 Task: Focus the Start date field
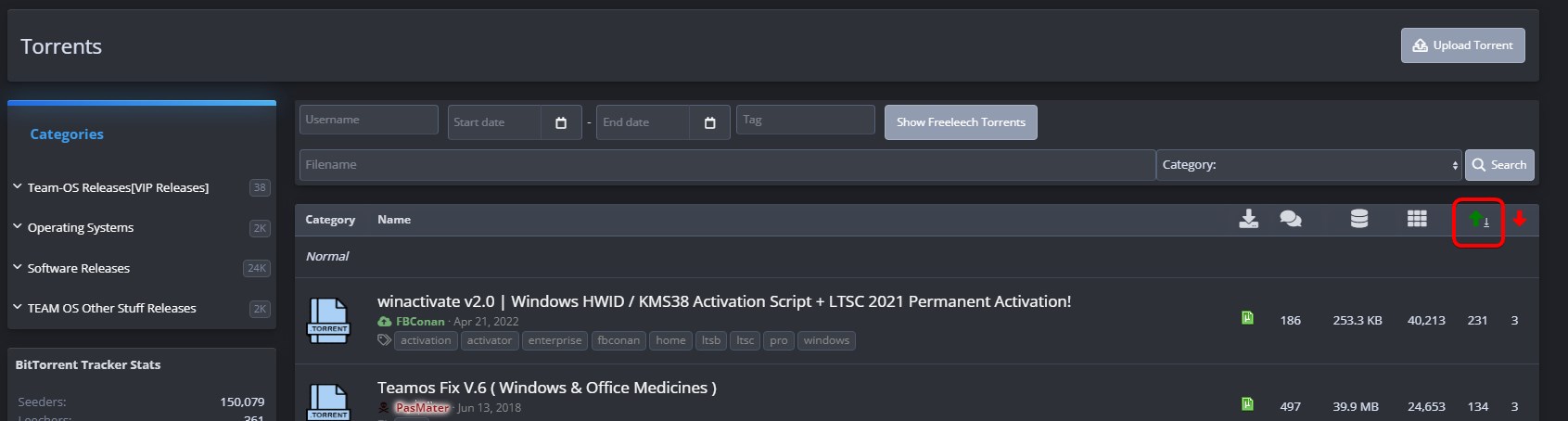click(494, 122)
